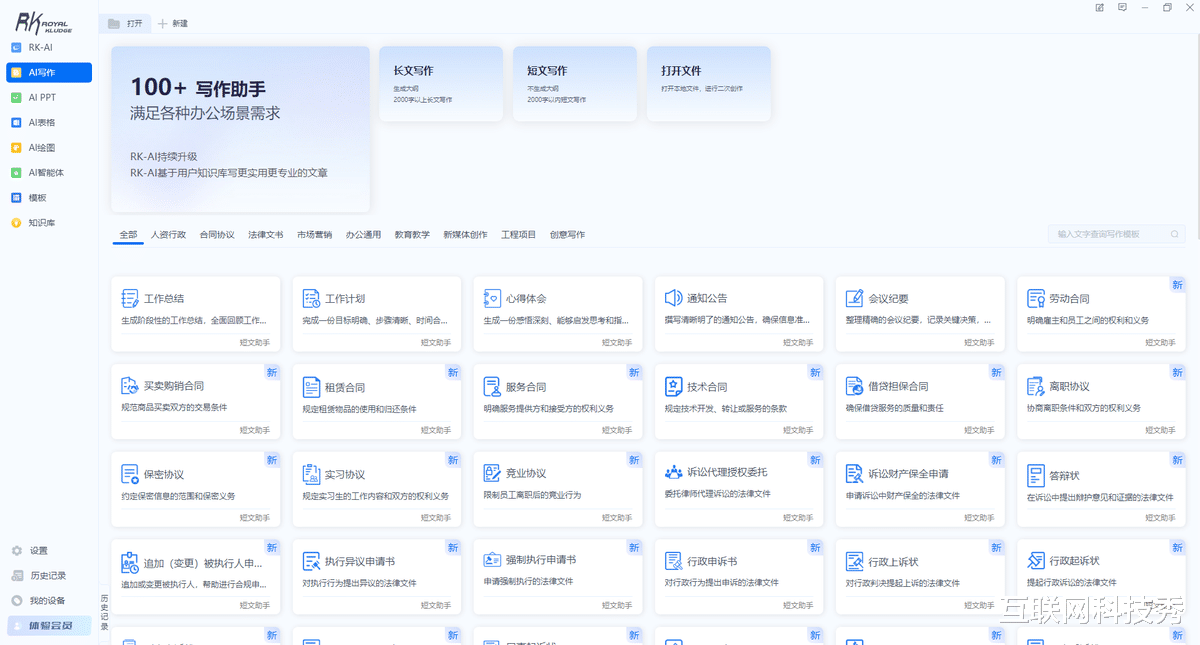Click the template search input field
The width and height of the screenshot is (1200, 645).
click(x=1118, y=234)
